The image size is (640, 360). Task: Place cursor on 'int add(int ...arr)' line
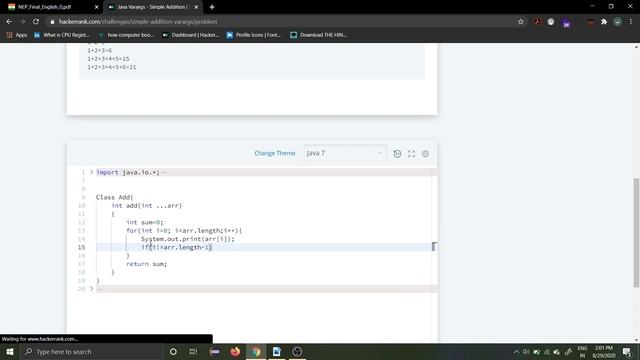[x=147, y=206]
